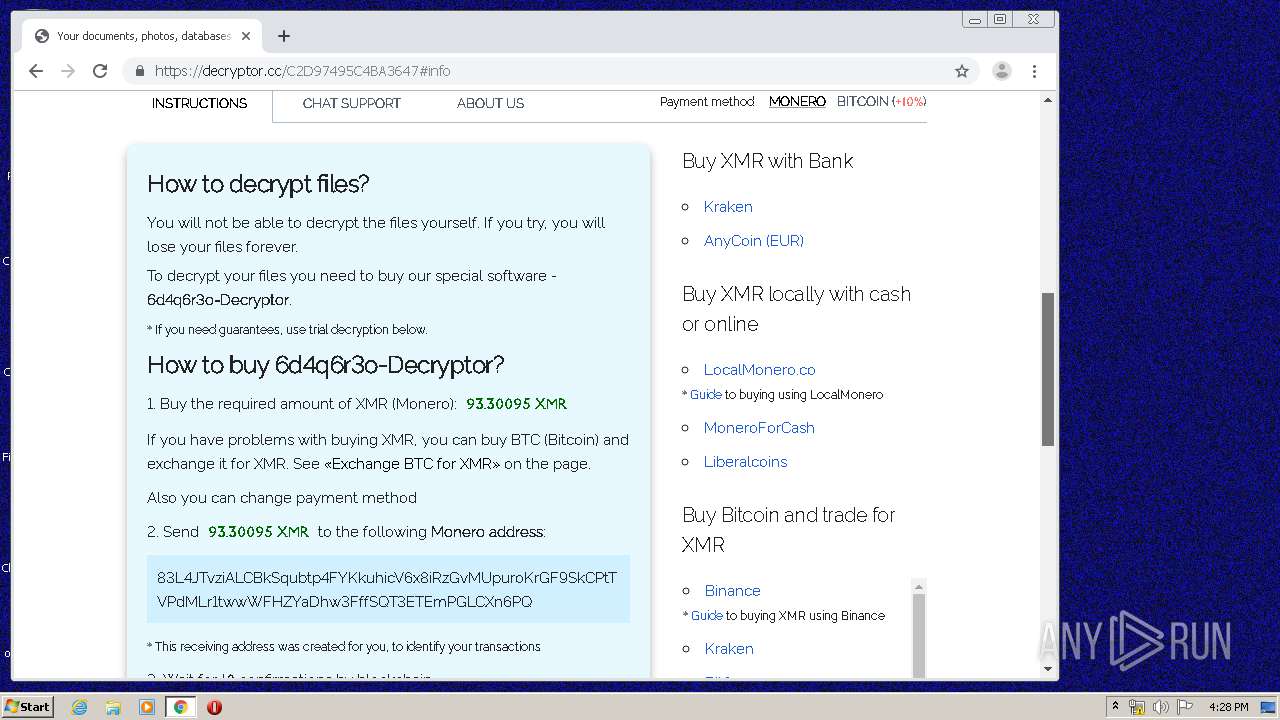Click the page vertical scrollbar thumb
The image size is (1280, 720).
click(x=1048, y=369)
